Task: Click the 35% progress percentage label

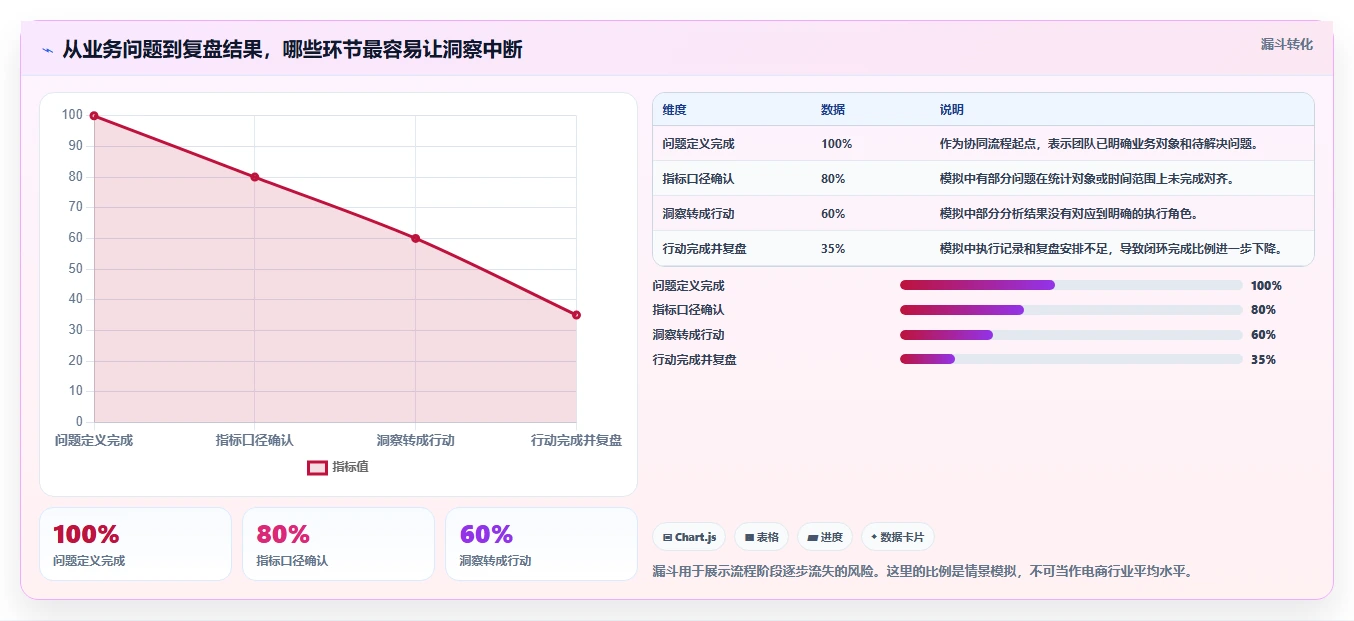Action: (x=1263, y=360)
